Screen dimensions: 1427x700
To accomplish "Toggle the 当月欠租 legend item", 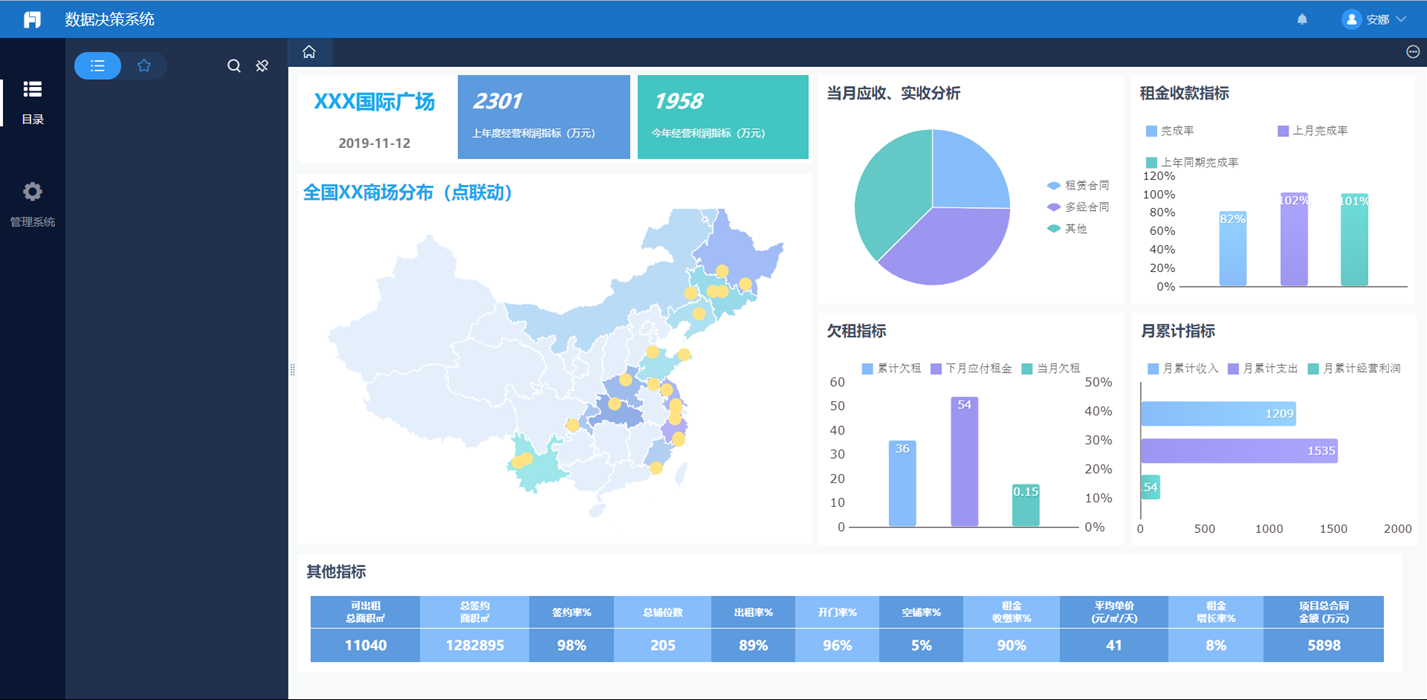I will [x=1051, y=369].
